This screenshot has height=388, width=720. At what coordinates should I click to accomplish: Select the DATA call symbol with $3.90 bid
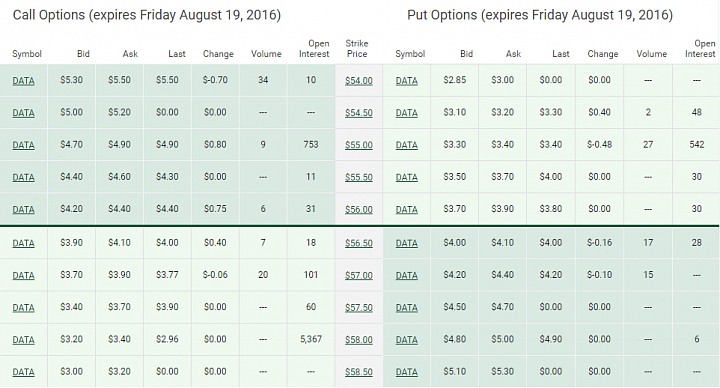click(x=23, y=243)
